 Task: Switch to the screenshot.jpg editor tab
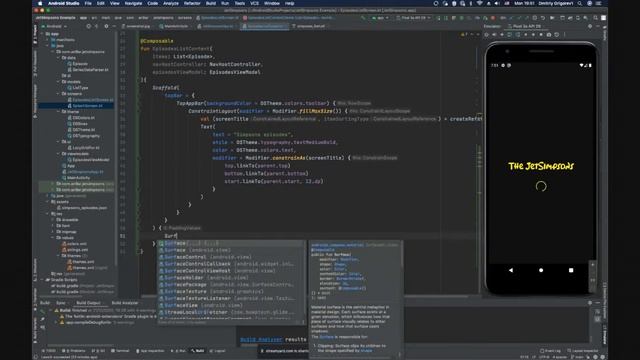click(136, 26)
